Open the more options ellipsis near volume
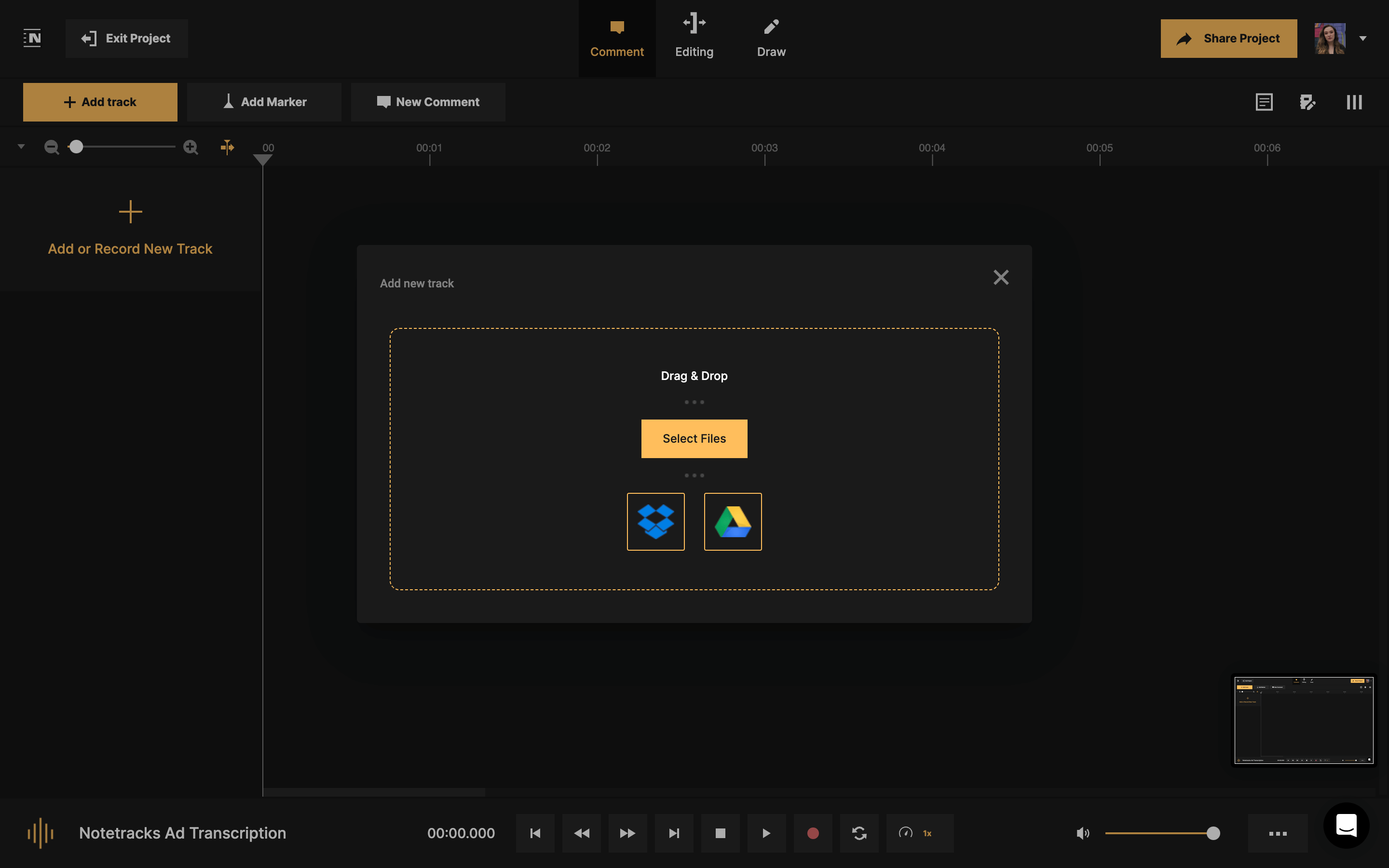Screen dimensions: 1389x868 tap(1277, 833)
